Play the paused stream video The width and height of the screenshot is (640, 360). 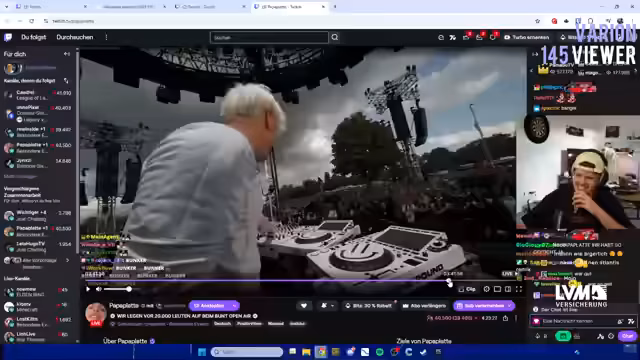[x=88, y=289]
